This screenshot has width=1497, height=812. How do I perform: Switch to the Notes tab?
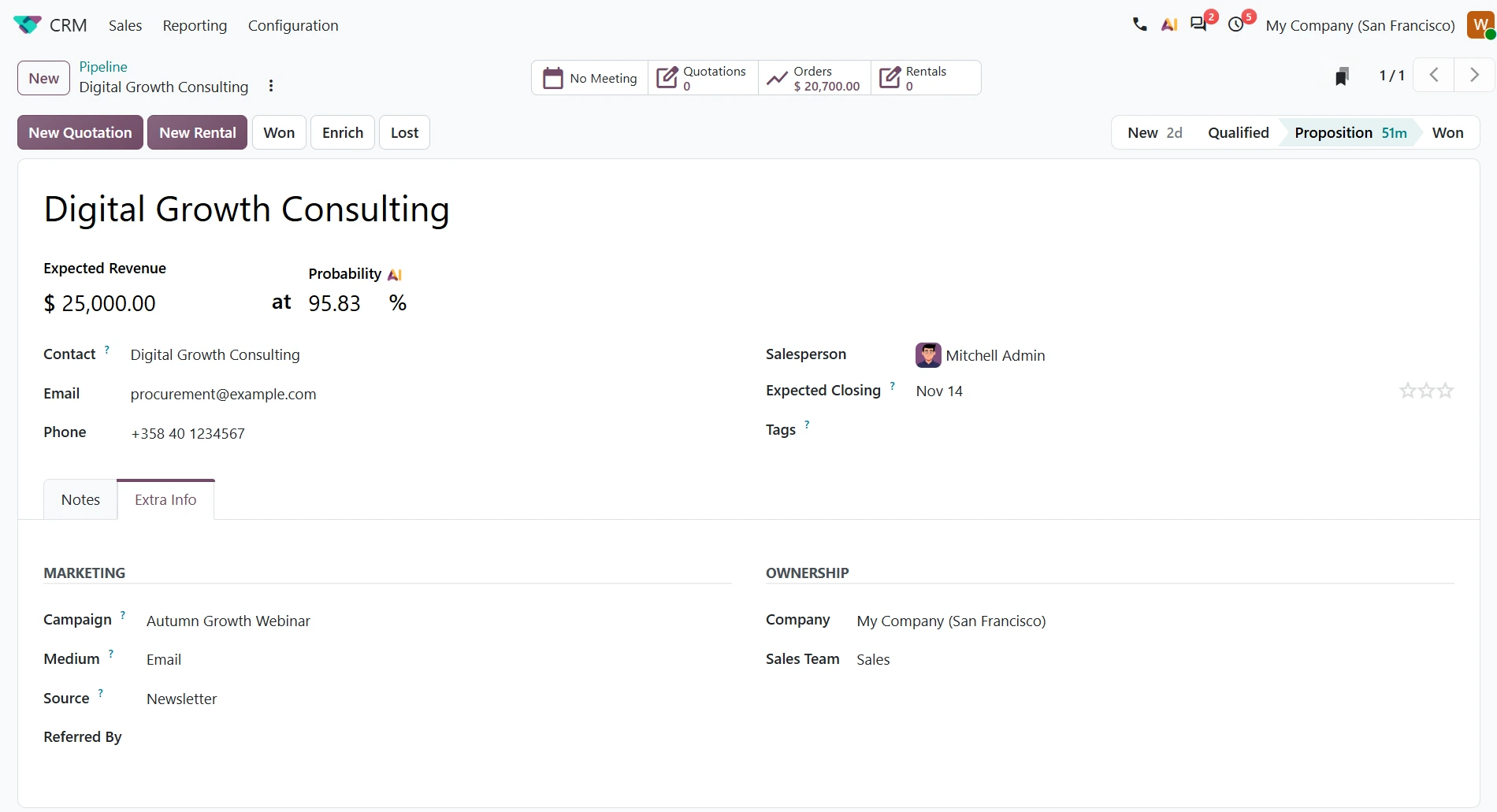click(x=80, y=499)
